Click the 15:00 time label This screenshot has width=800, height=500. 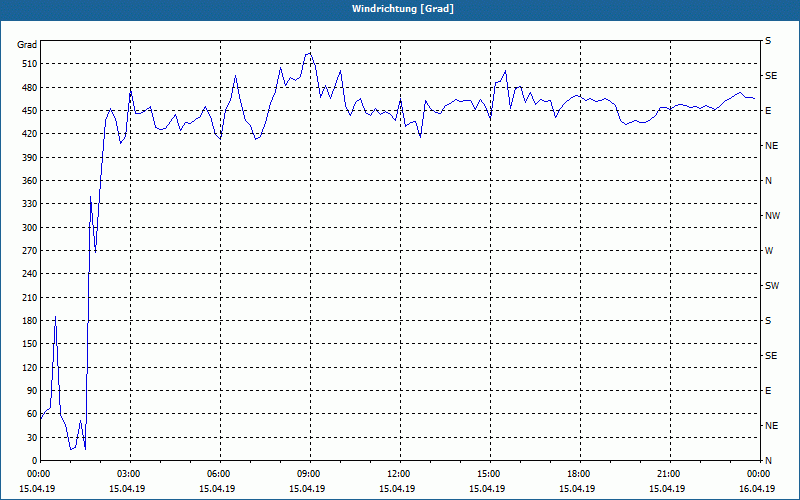tap(488, 474)
